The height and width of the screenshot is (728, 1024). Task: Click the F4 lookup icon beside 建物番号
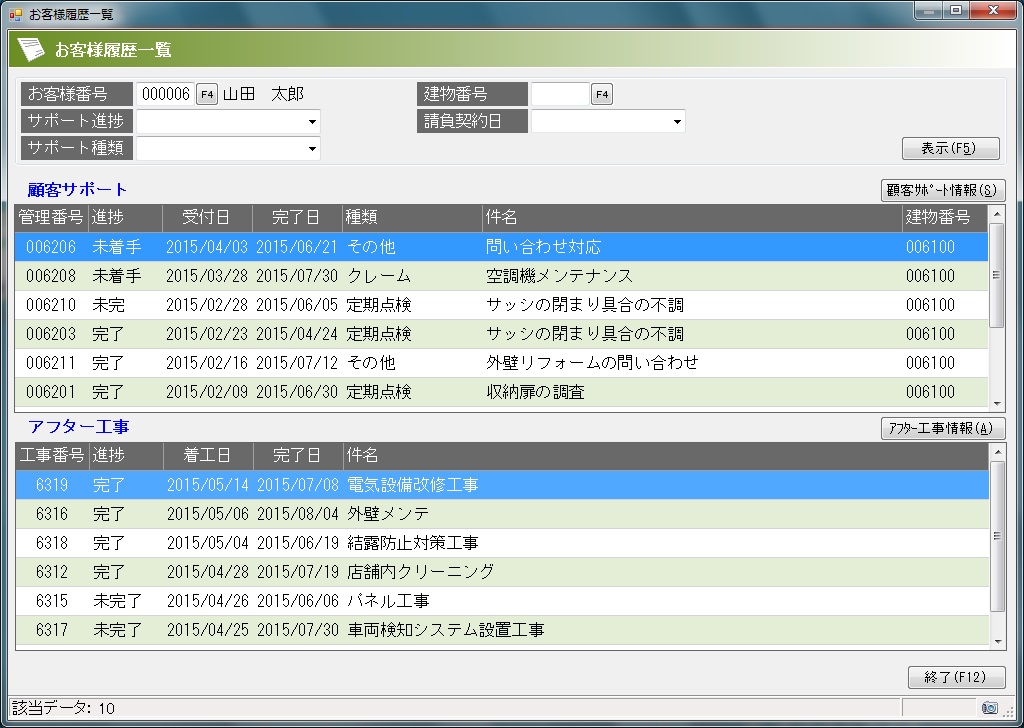tap(601, 94)
